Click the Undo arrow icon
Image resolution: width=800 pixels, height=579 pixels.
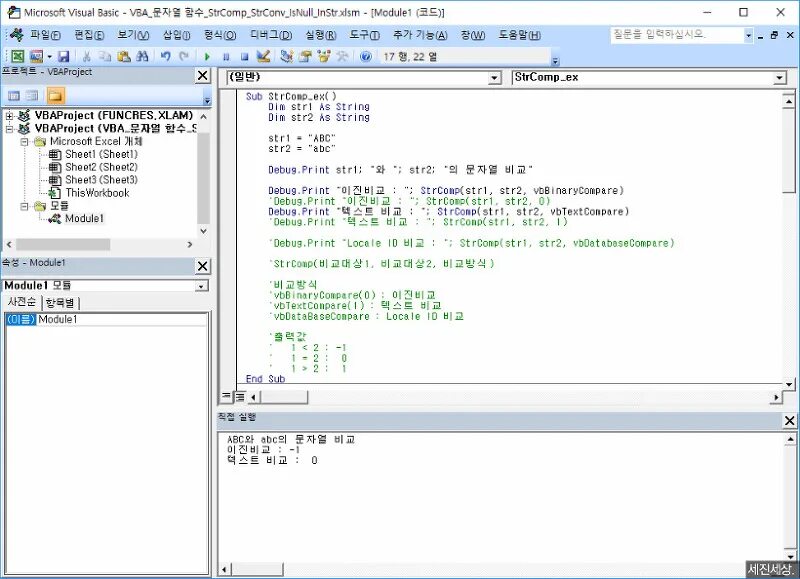(165, 56)
